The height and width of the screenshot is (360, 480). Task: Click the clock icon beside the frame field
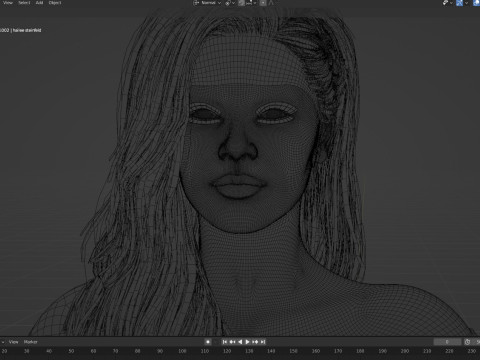[x=467, y=342]
